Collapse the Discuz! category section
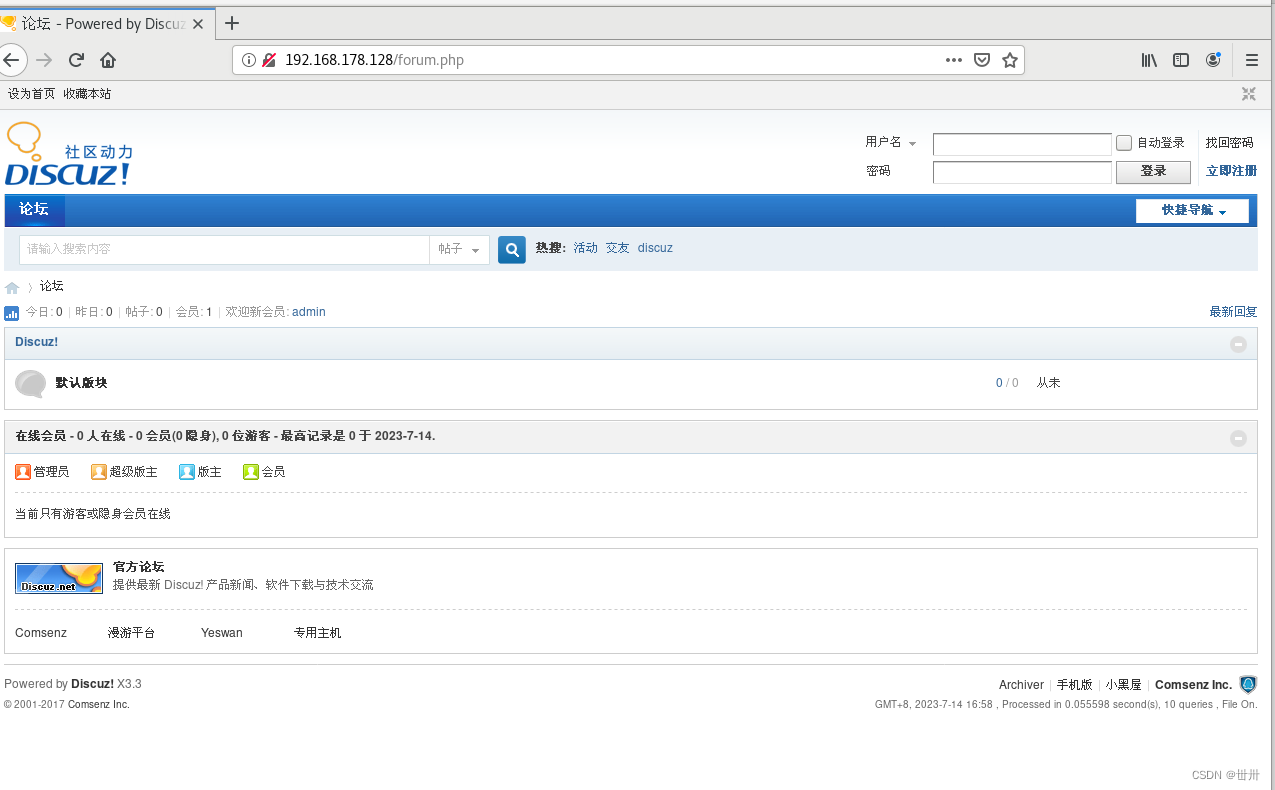The height and width of the screenshot is (790, 1275). pos(1238,343)
